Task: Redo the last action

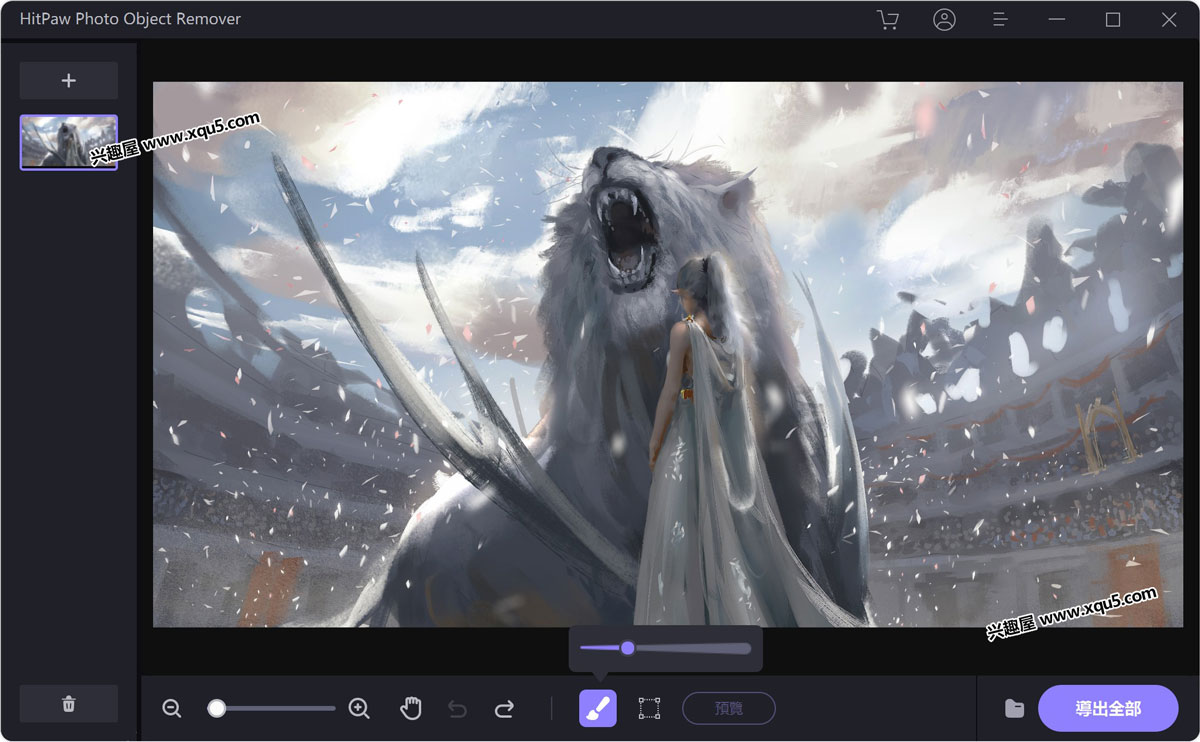Action: pyautogui.click(x=504, y=709)
